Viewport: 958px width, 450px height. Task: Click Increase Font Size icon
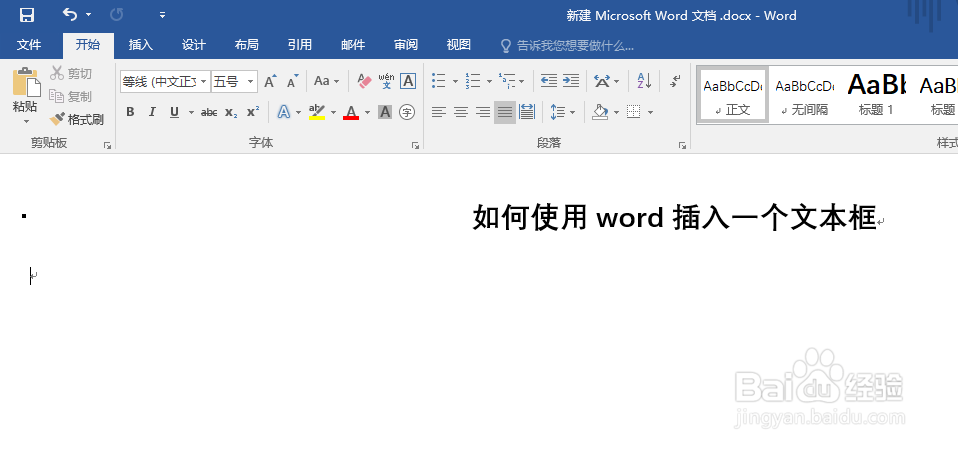point(270,81)
